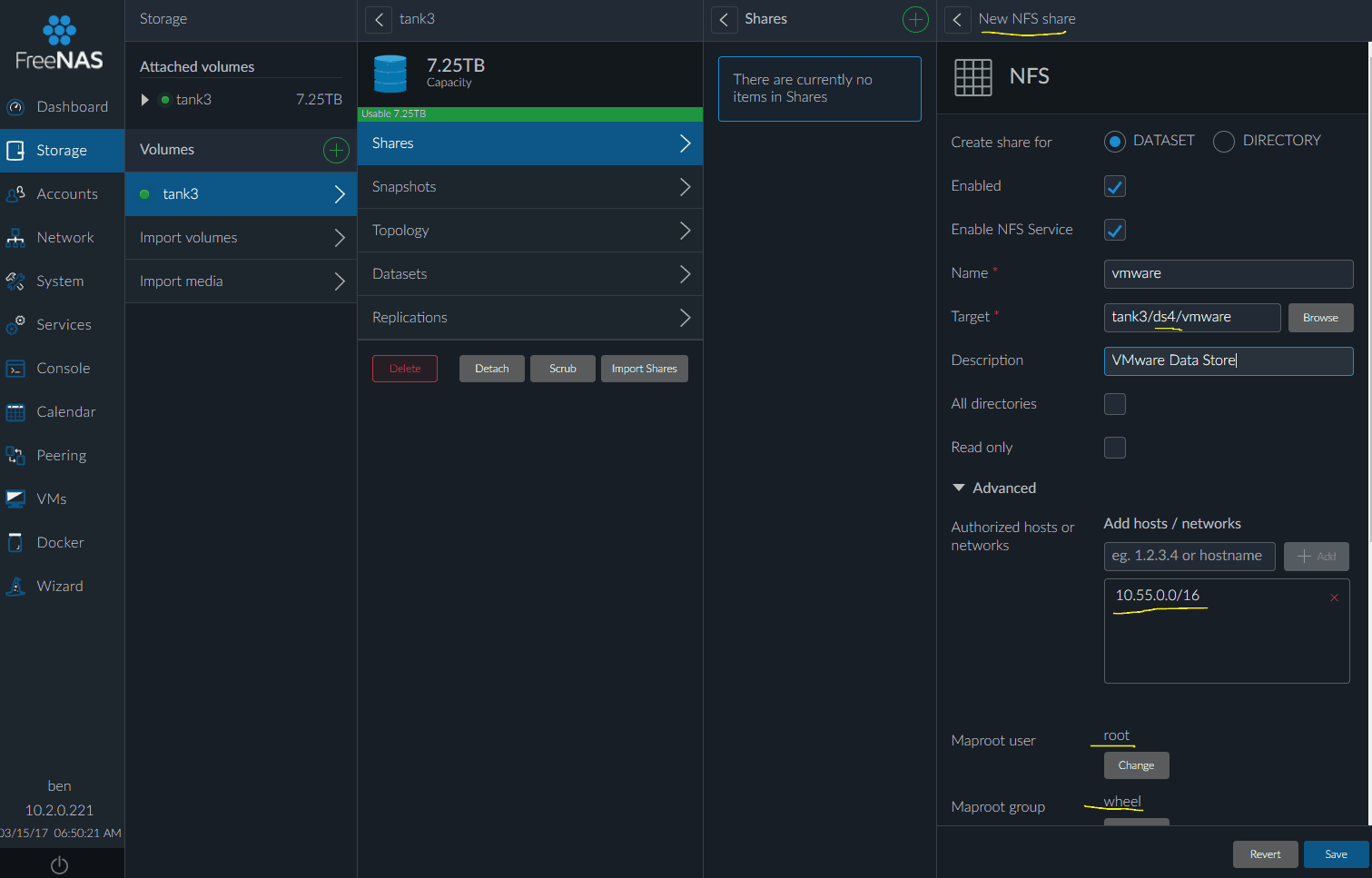Open Import volumes row

click(241, 238)
